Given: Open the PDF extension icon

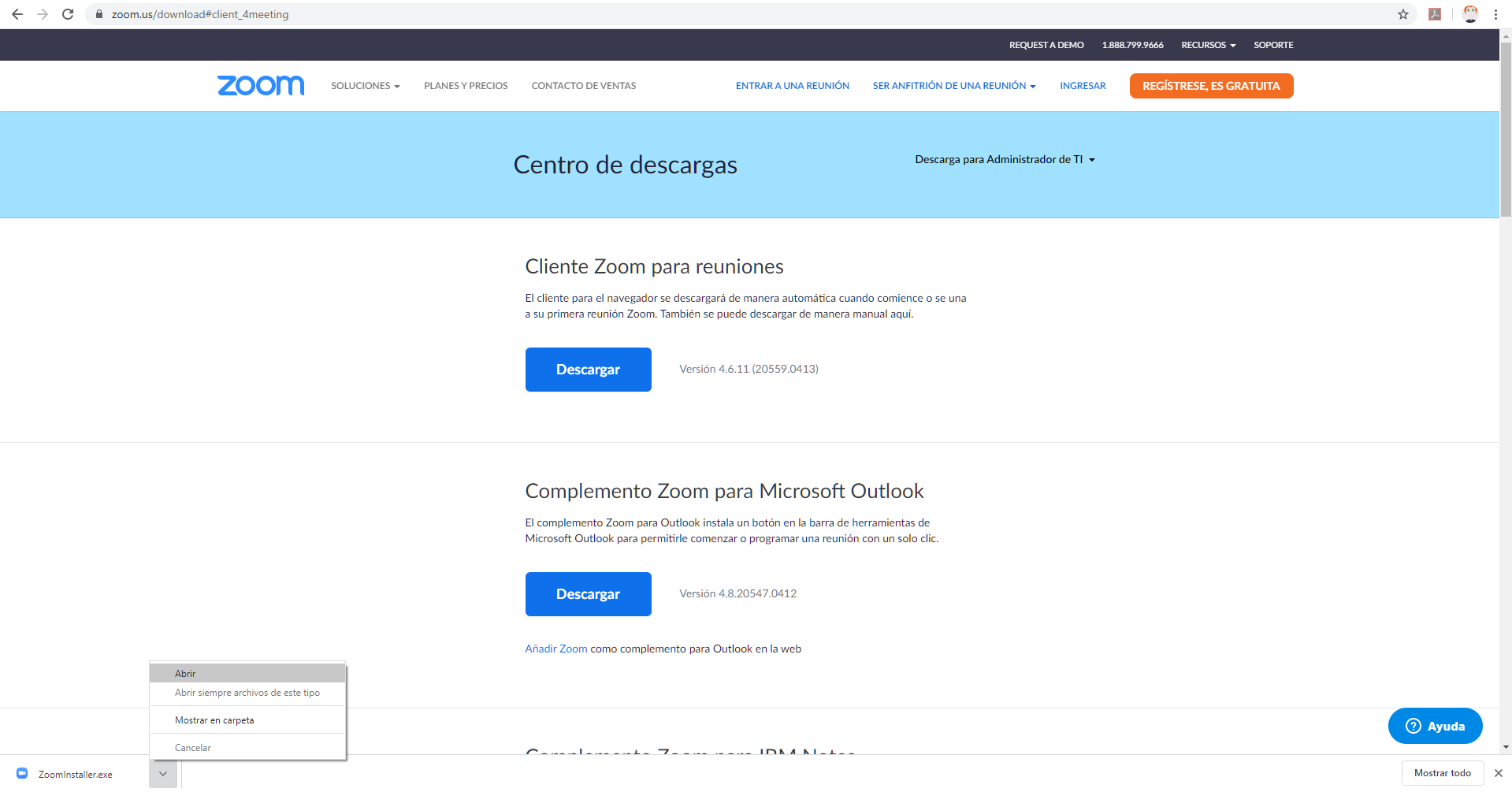Looking at the screenshot, I should pyautogui.click(x=1435, y=14).
